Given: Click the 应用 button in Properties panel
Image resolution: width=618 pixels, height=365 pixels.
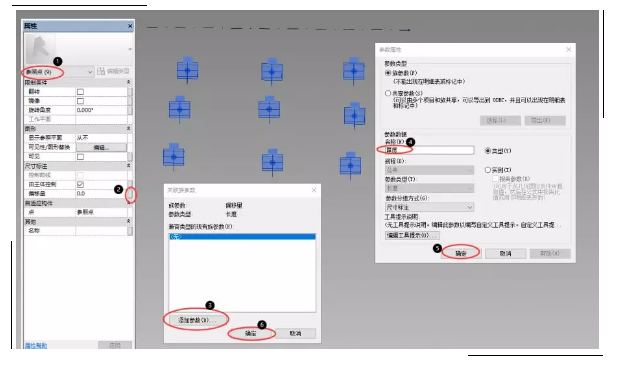Looking at the screenshot, I should point(115,345).
